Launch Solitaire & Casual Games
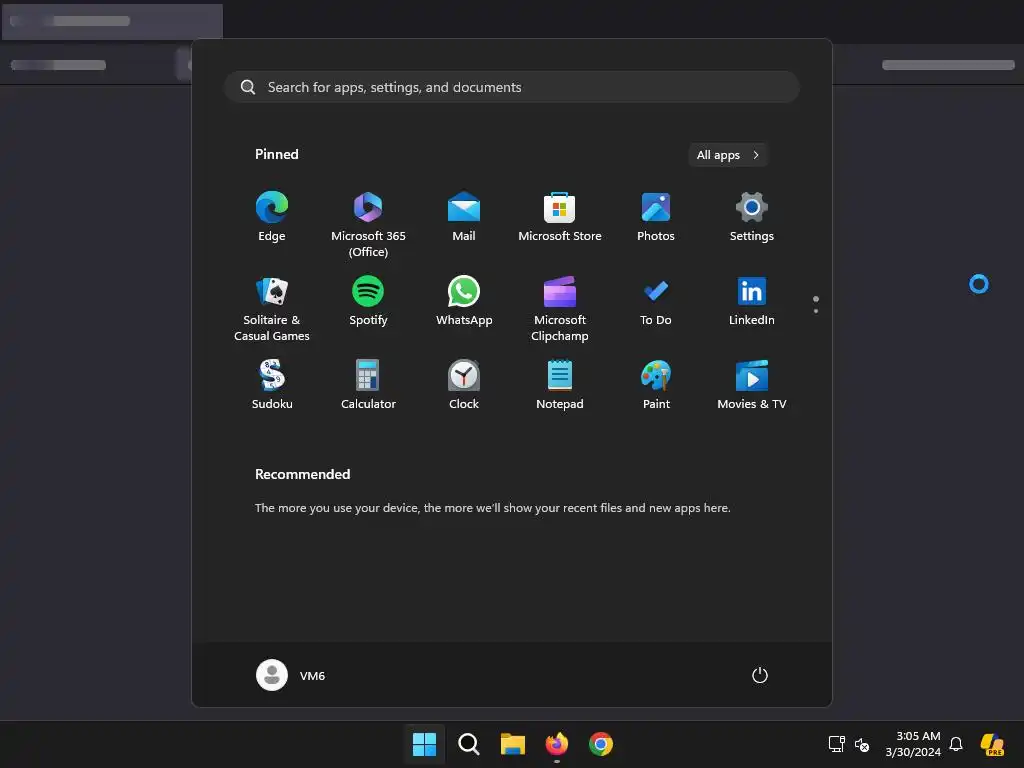This screenshot has height=768, width=1024. tap(272, 308)
